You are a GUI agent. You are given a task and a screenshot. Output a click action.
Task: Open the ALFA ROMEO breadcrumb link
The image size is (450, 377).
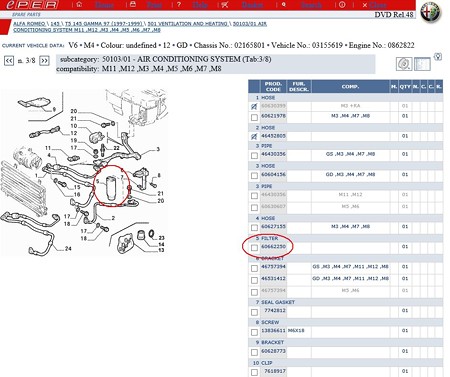(x=29, y=24)
